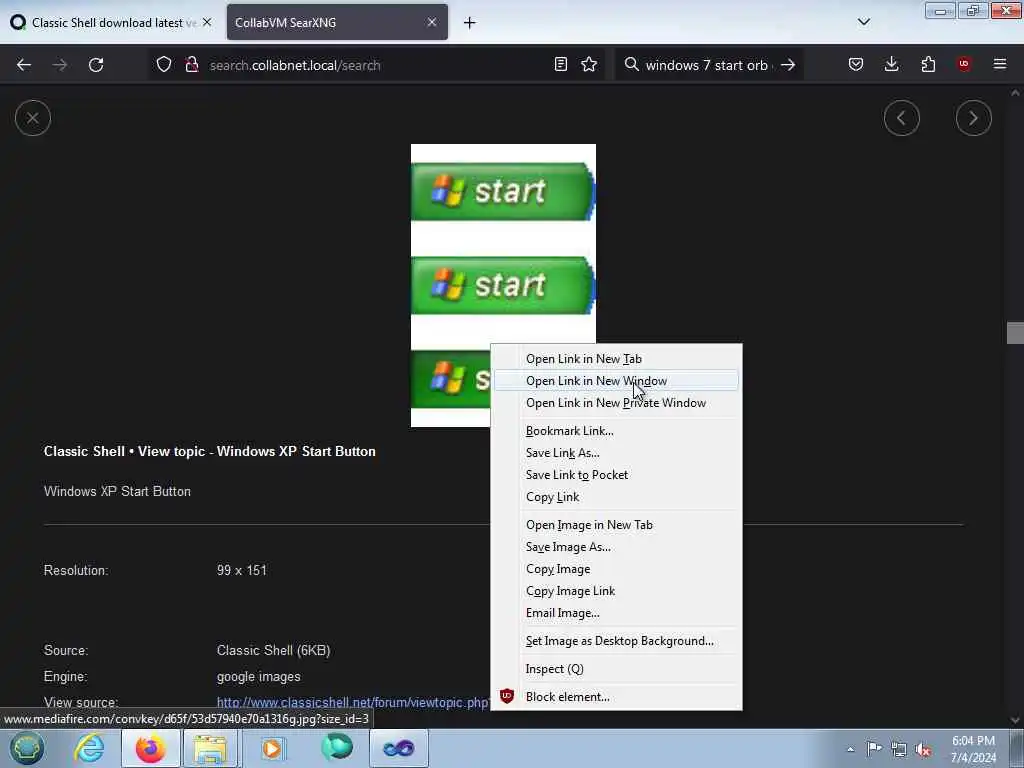This screenshot has height=768, width=1024.
Task: Open network tray icon
Action: point(899,750)
